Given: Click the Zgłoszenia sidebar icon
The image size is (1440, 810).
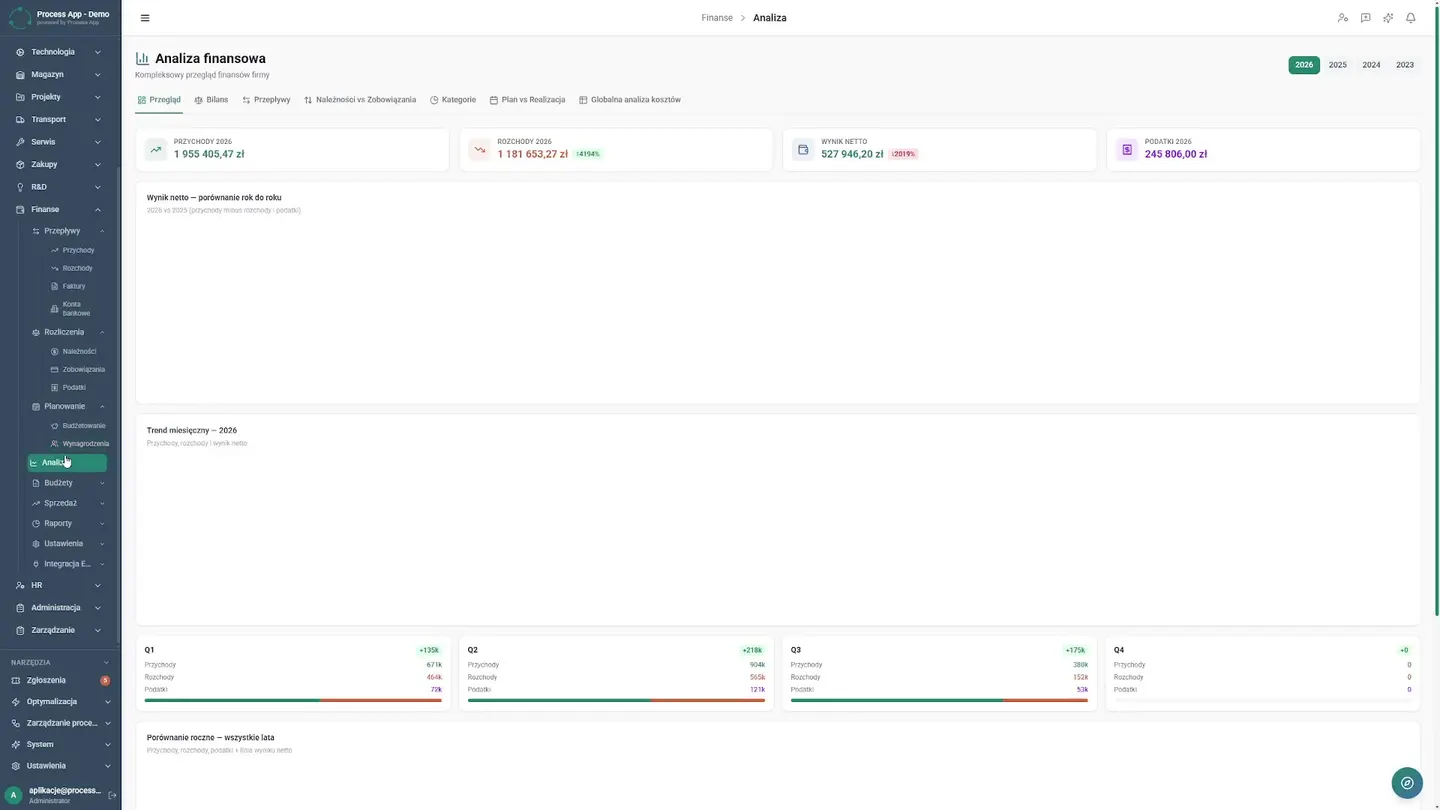Looking at the screenshot, I should pyautogui.click(x=16, y=680).
